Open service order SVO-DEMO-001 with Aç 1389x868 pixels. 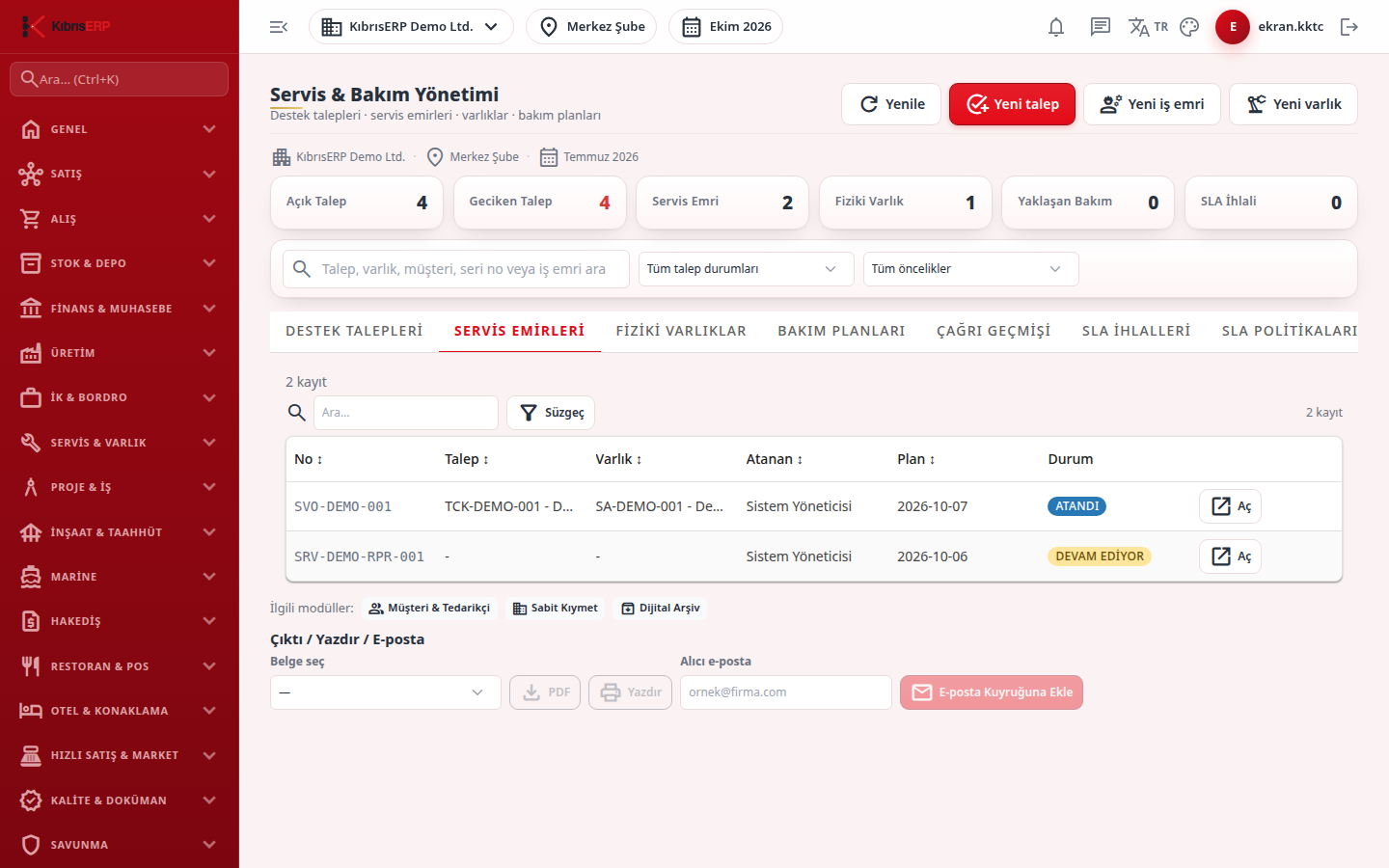1230,506
